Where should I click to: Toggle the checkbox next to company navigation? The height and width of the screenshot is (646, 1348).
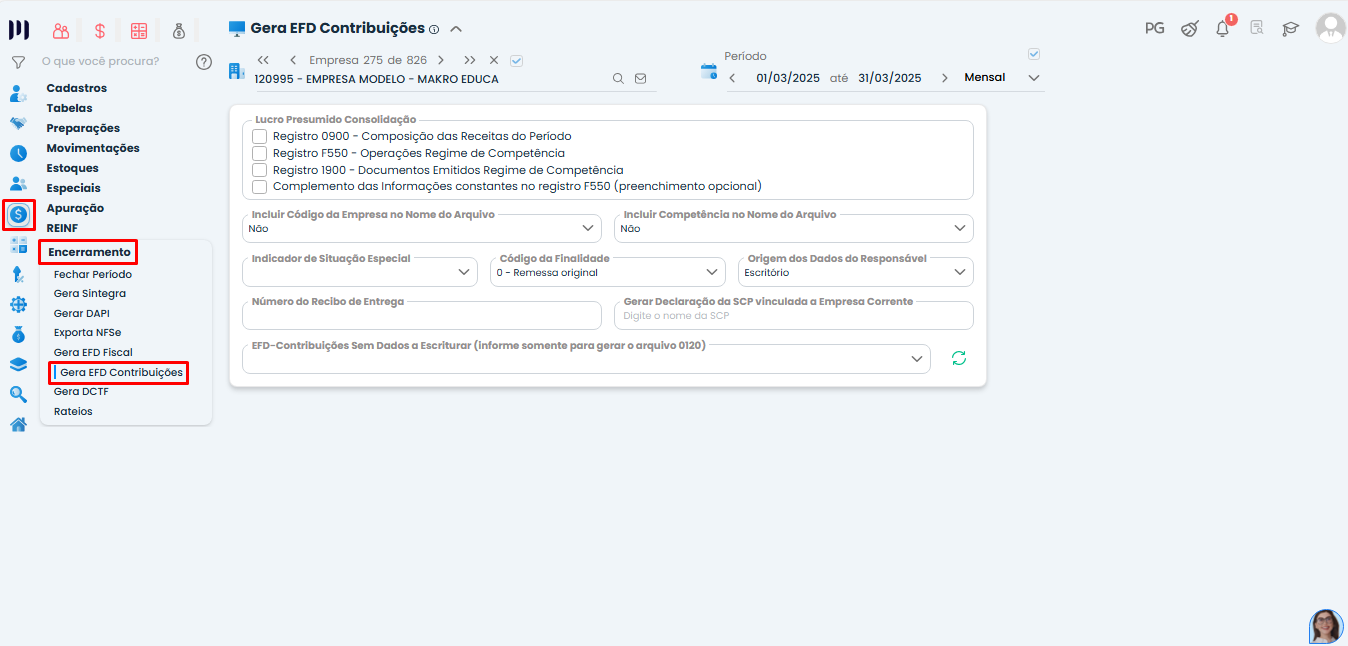516,60
